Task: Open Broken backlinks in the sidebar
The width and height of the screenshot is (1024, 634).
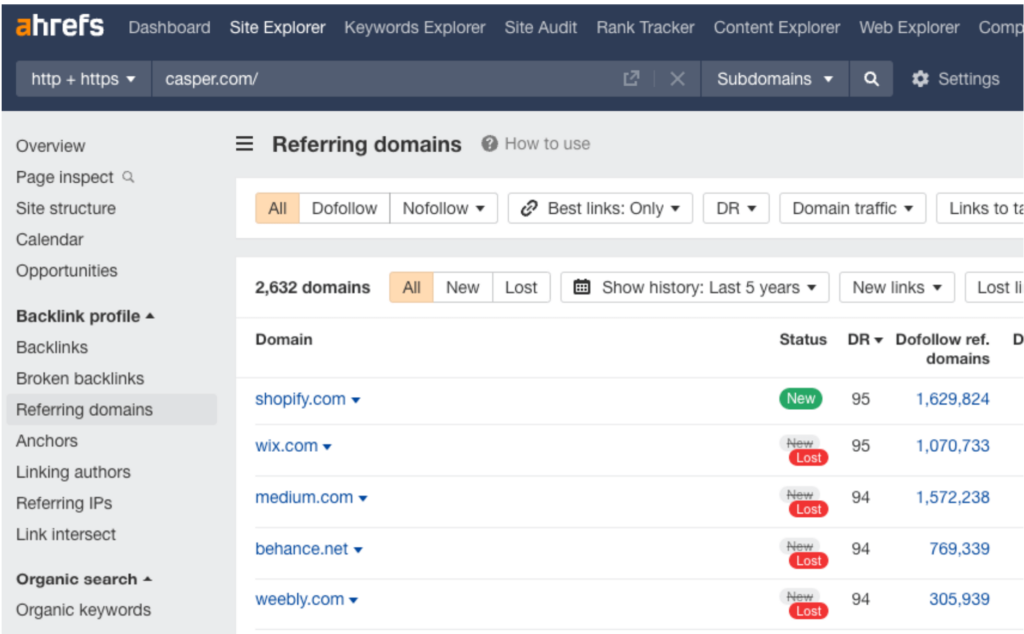Action: click(x=80, y=378)
